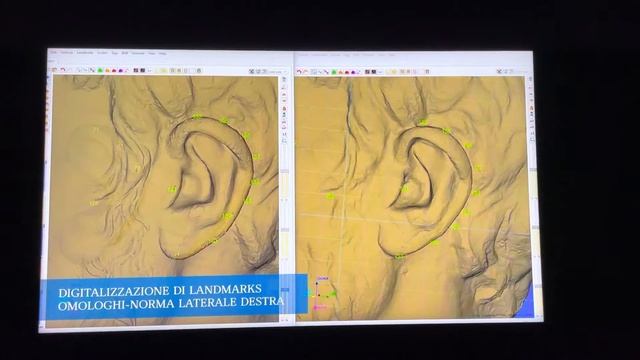
Task: Click the green cone icon in right window toolbar
Action: (x=334, y=71)
